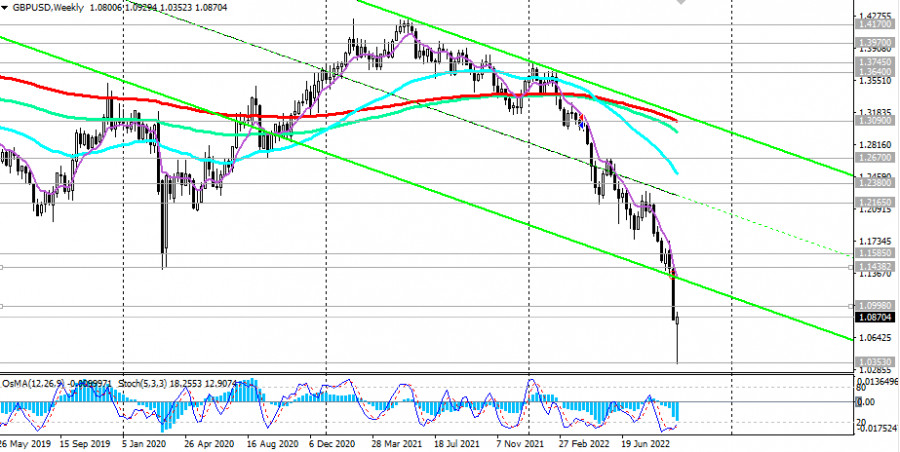This screenshot has width=900, height=452.
Task: Select the current price label 1.08704
Action: tap(874, 317)
